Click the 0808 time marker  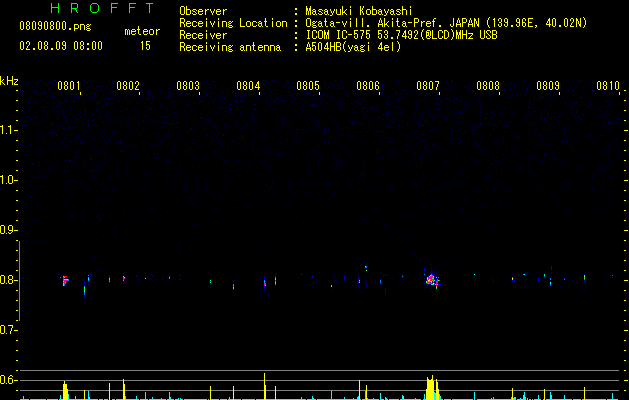click(488, 86)
